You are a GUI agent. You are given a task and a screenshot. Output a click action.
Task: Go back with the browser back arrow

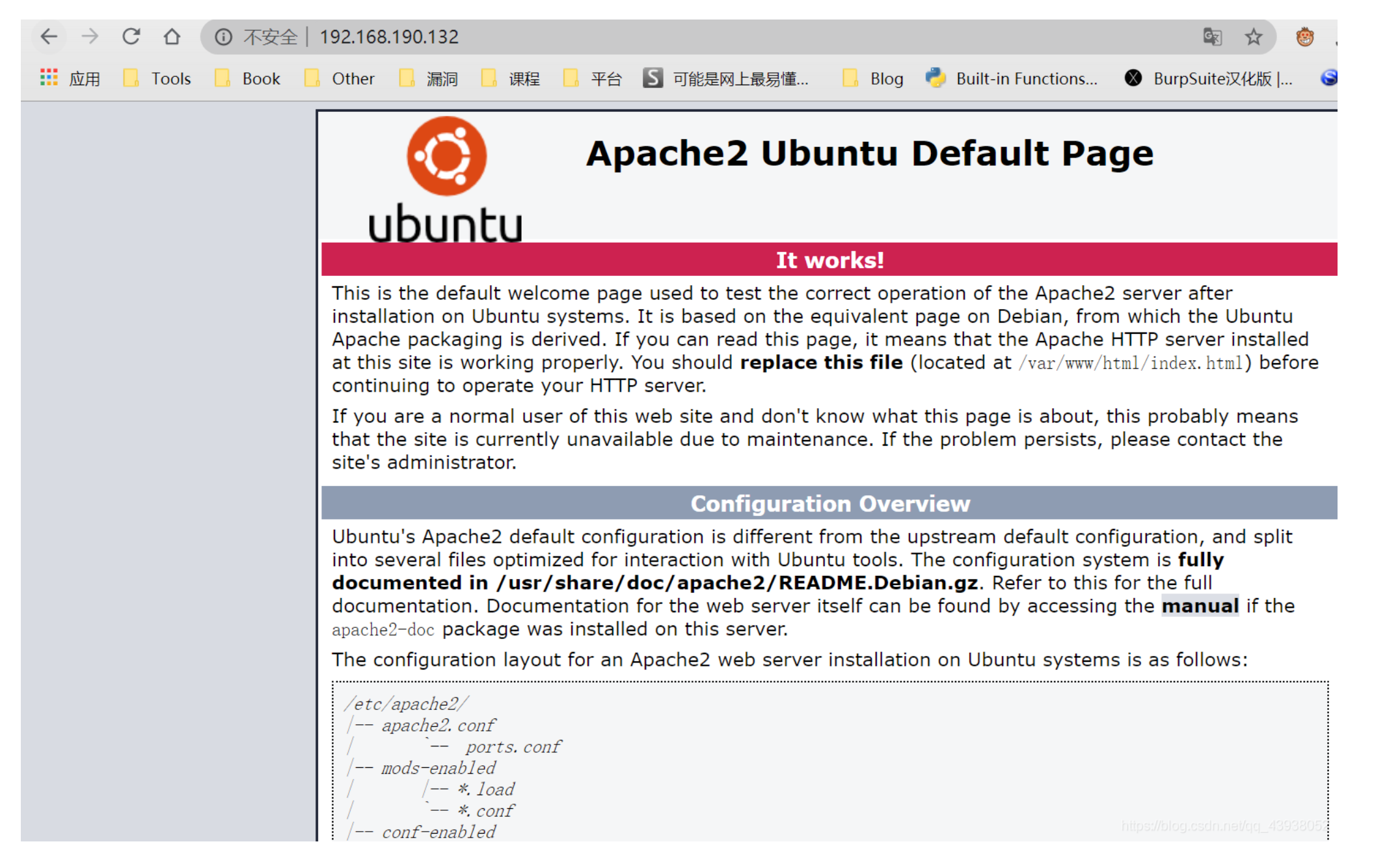(49, 36)
